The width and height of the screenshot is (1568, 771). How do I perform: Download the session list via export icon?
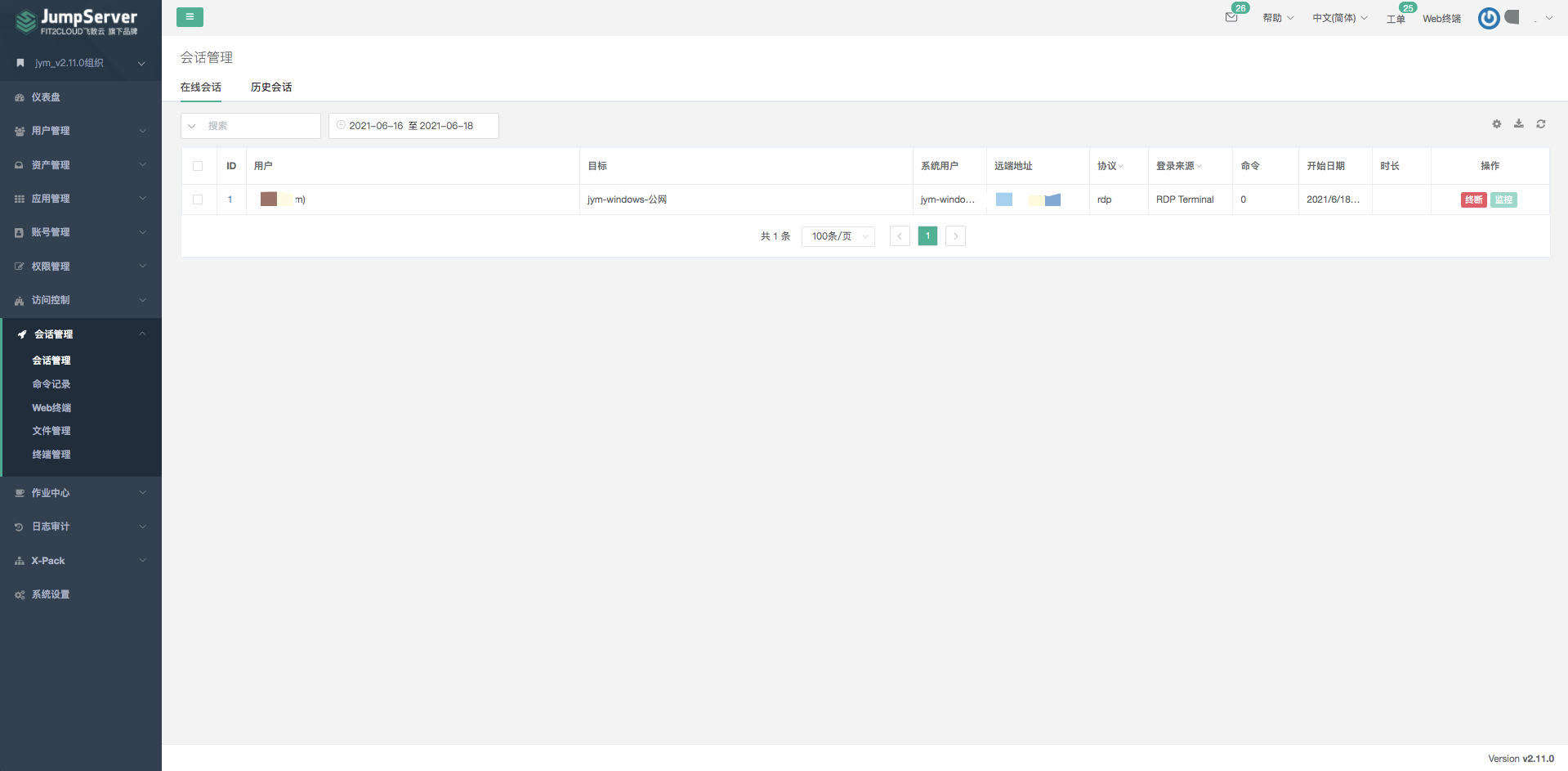click(1518, 124)
